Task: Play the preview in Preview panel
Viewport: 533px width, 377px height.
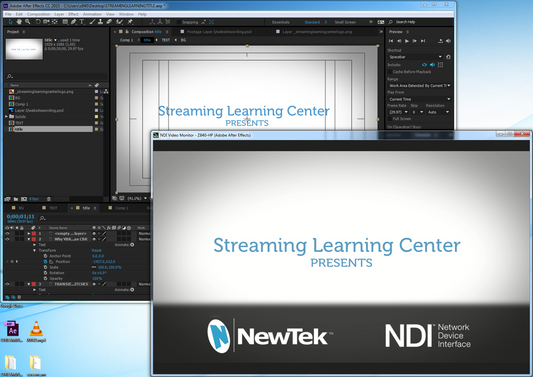Action: (x=407, y=41)
